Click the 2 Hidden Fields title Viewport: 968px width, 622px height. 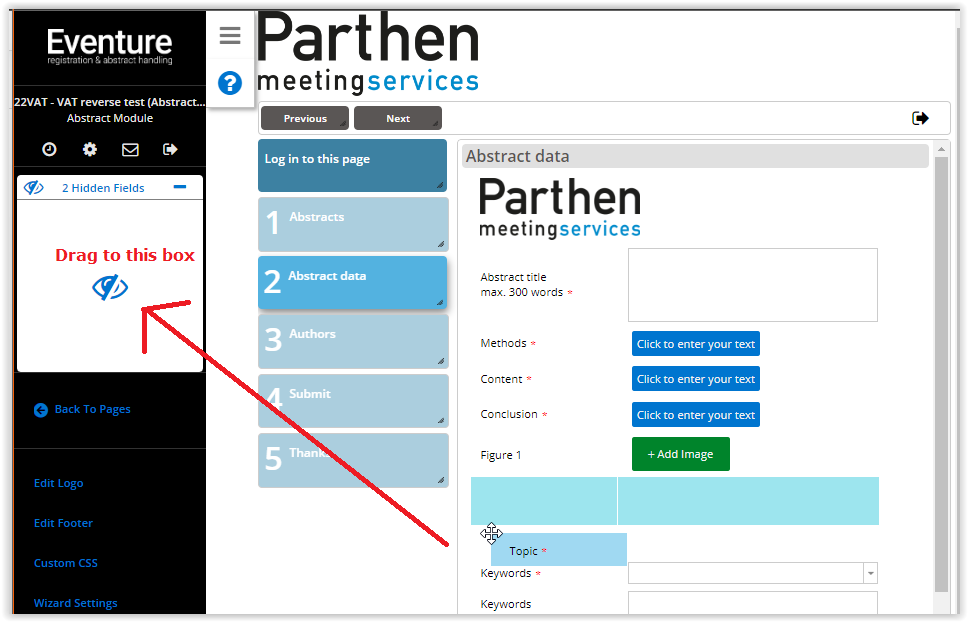pyautogui.click(x=103, y=188)
